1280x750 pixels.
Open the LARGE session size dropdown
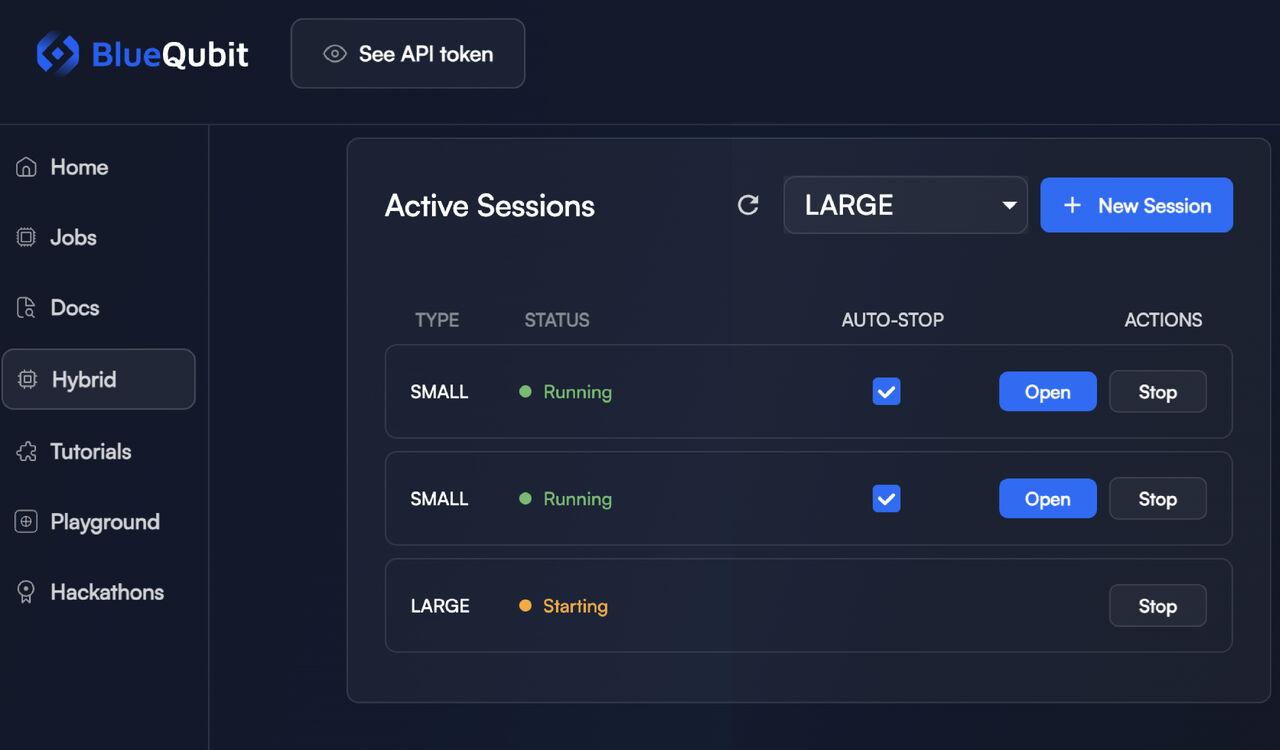point(906,205)
